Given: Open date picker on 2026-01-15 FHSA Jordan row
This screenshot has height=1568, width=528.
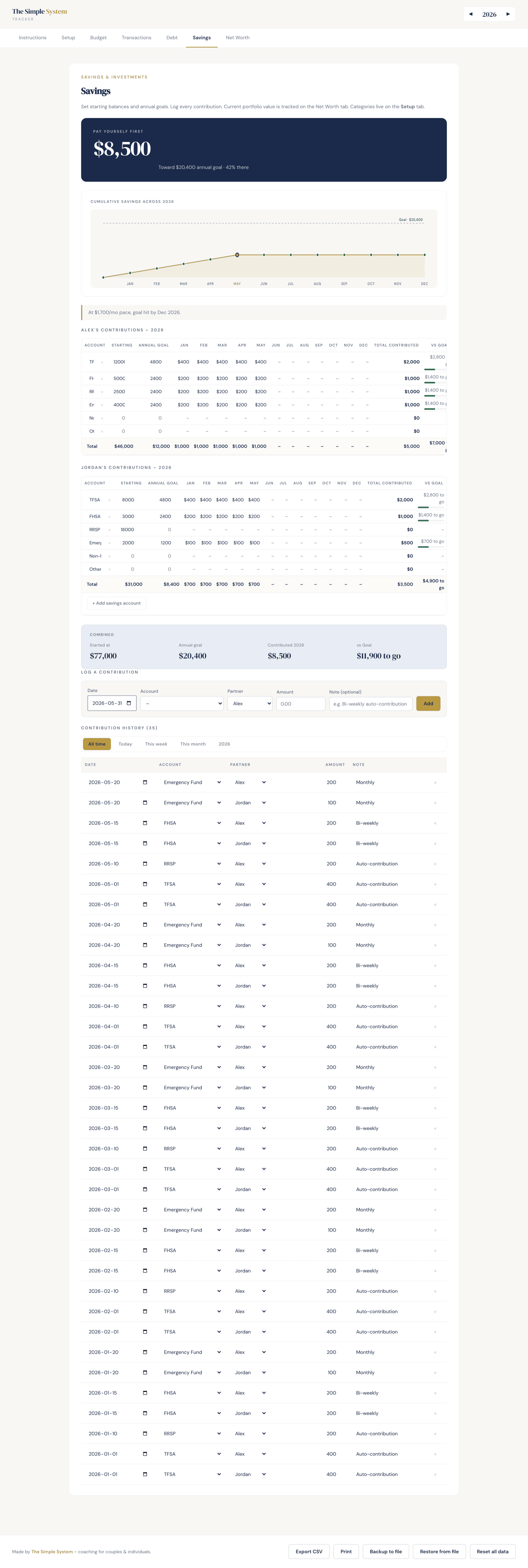Looking at the screenshot, I should [145, 1413].
